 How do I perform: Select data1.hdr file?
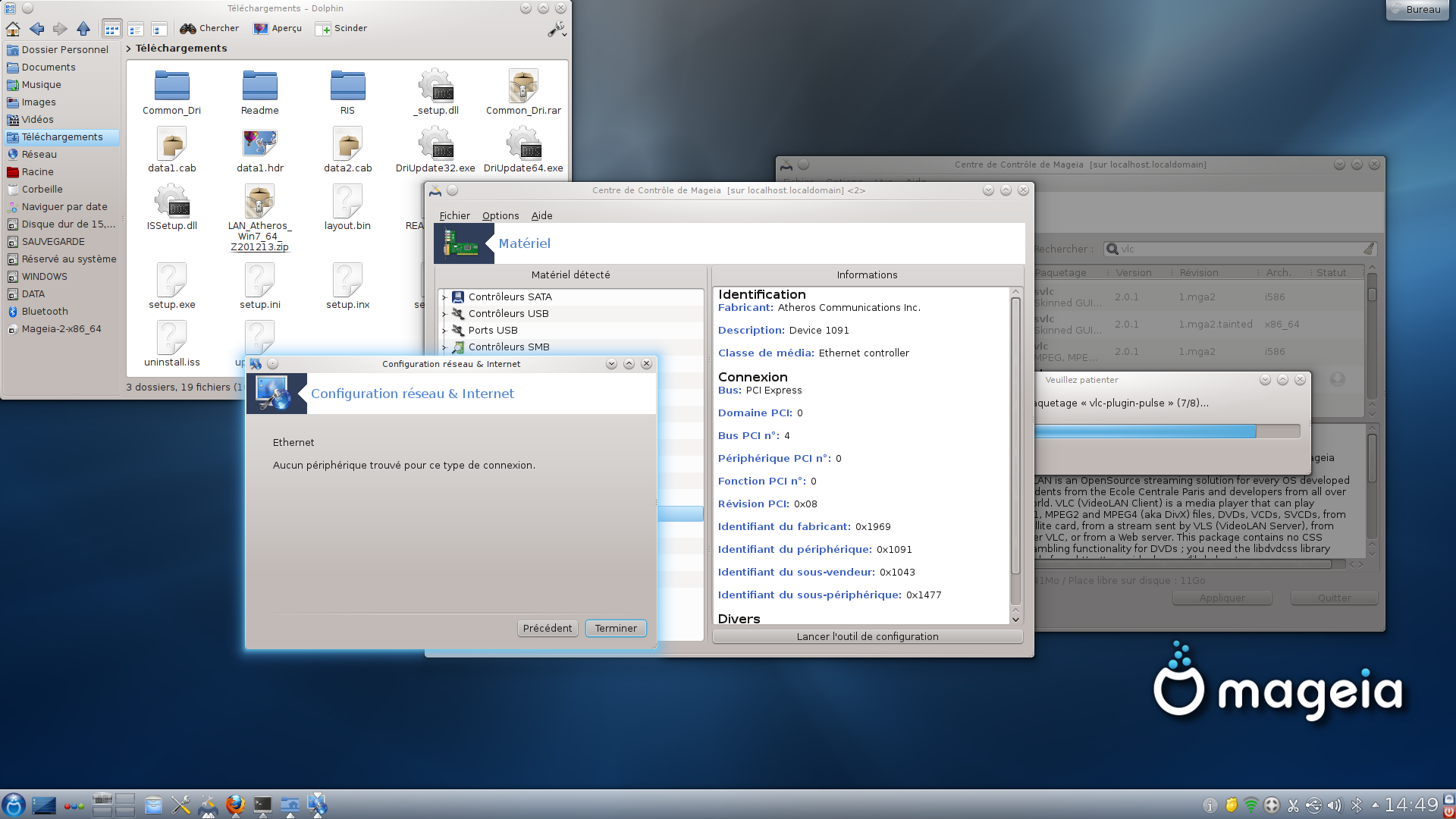point(260,149)
